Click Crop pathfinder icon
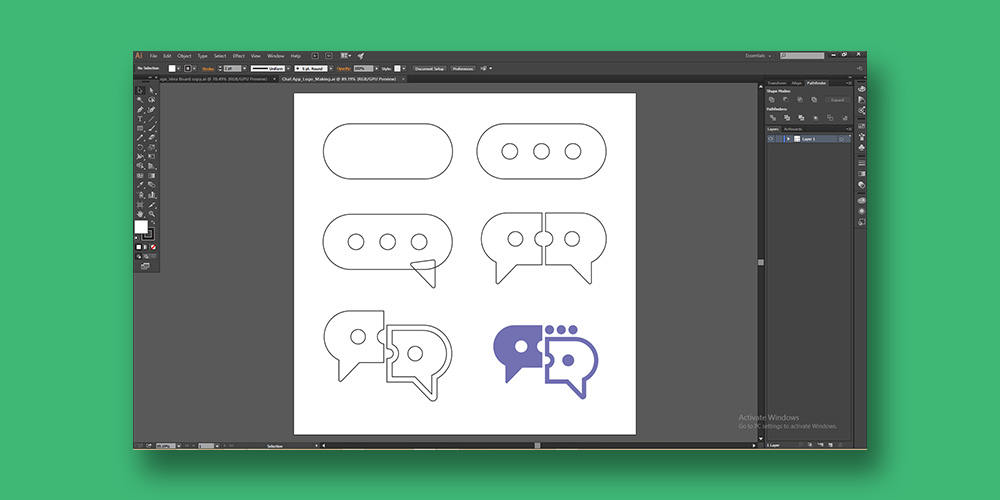 tap(816, 118)
